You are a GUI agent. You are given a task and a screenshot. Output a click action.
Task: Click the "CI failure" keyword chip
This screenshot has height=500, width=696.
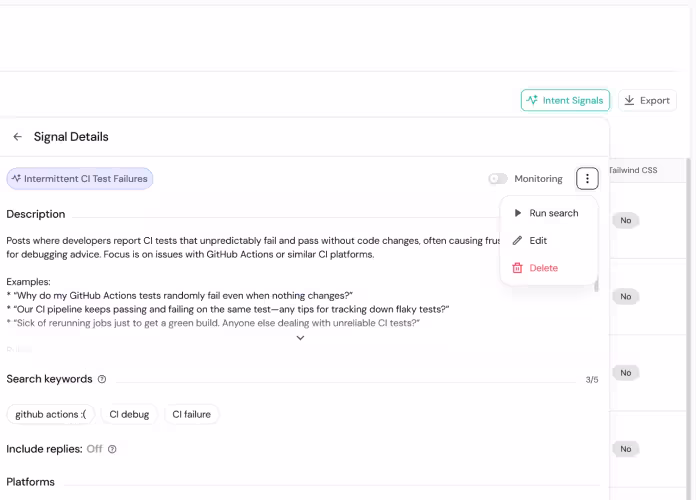point(191,414)
